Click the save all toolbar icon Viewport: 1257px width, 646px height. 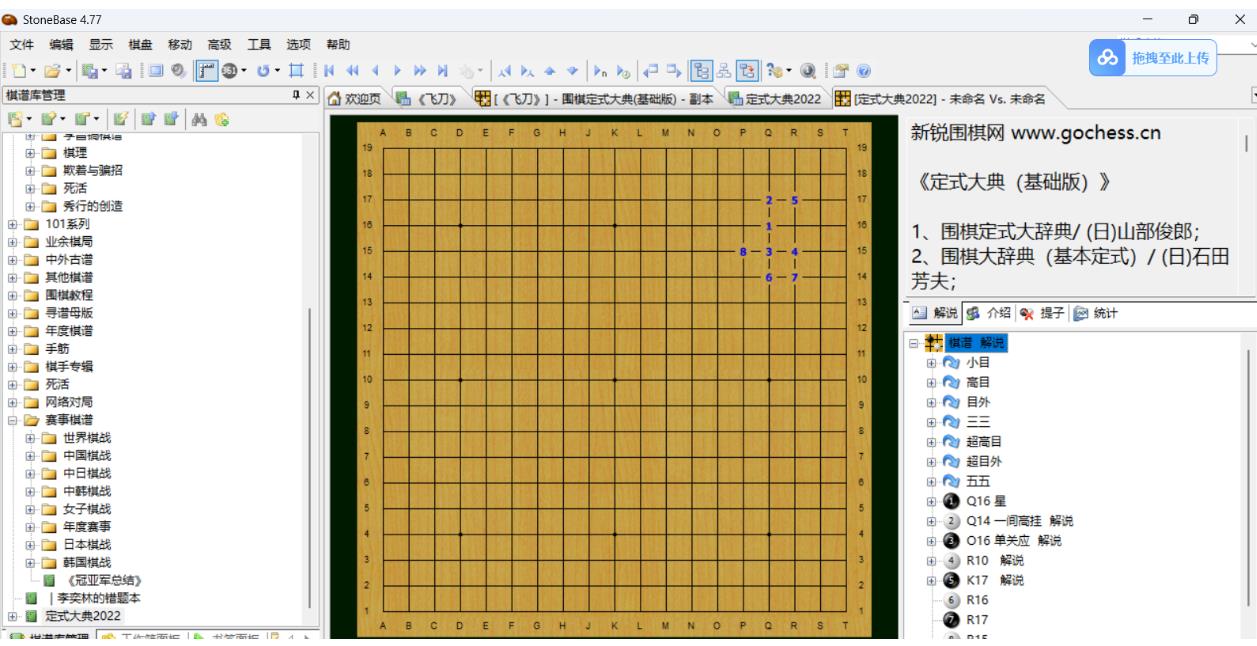pyautogui.click(x=126, y=71)
